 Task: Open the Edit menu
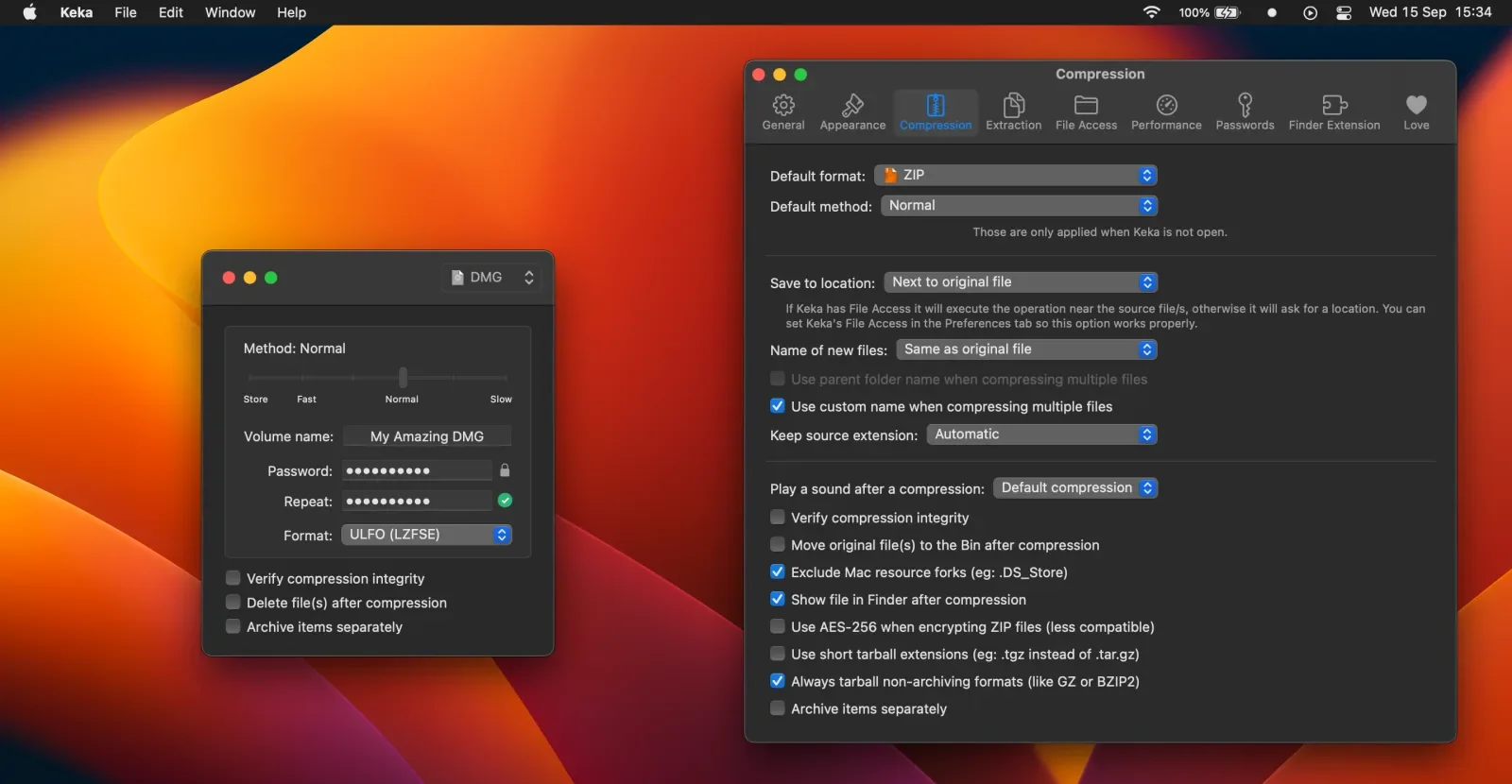point(171,12)
